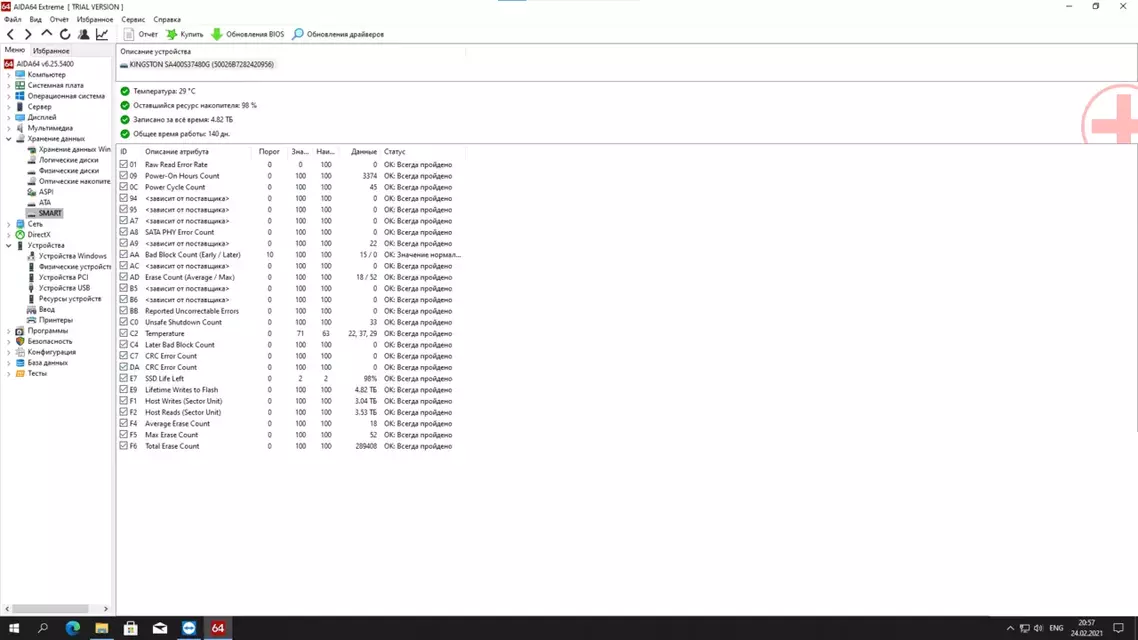This screenshot has height=640, width=1138.
Task: Open Логические диски tree item
Action: pos(68,160)
